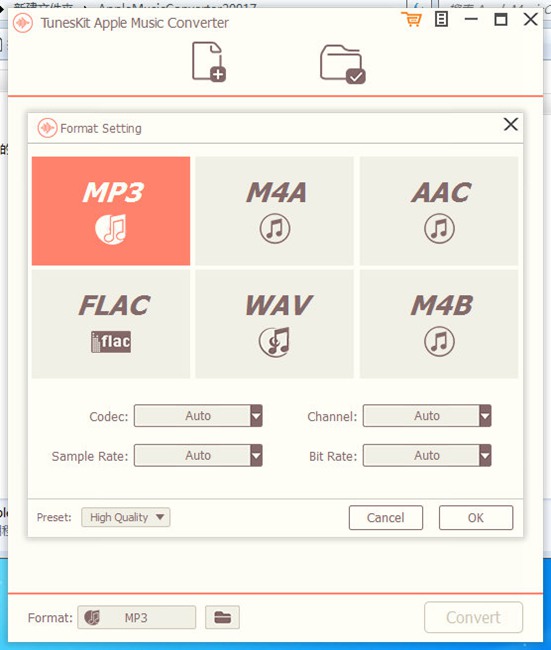Screen dimensions: 551x650
Task: Open the menu list icon in title bar
Action: [x=441, y=19]
